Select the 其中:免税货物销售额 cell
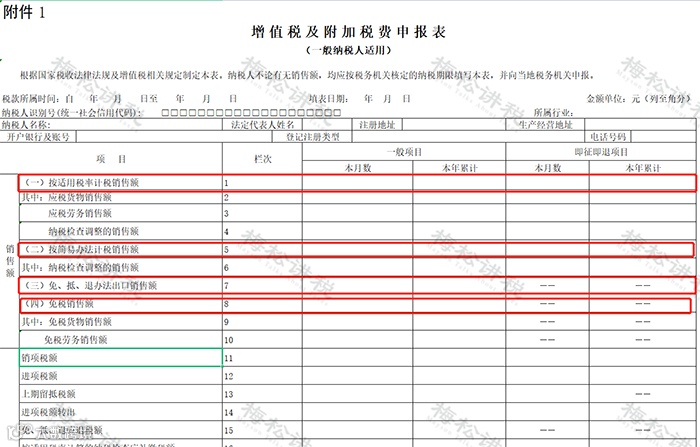This screenshot has height=447, width=700. tap(121, 322)
